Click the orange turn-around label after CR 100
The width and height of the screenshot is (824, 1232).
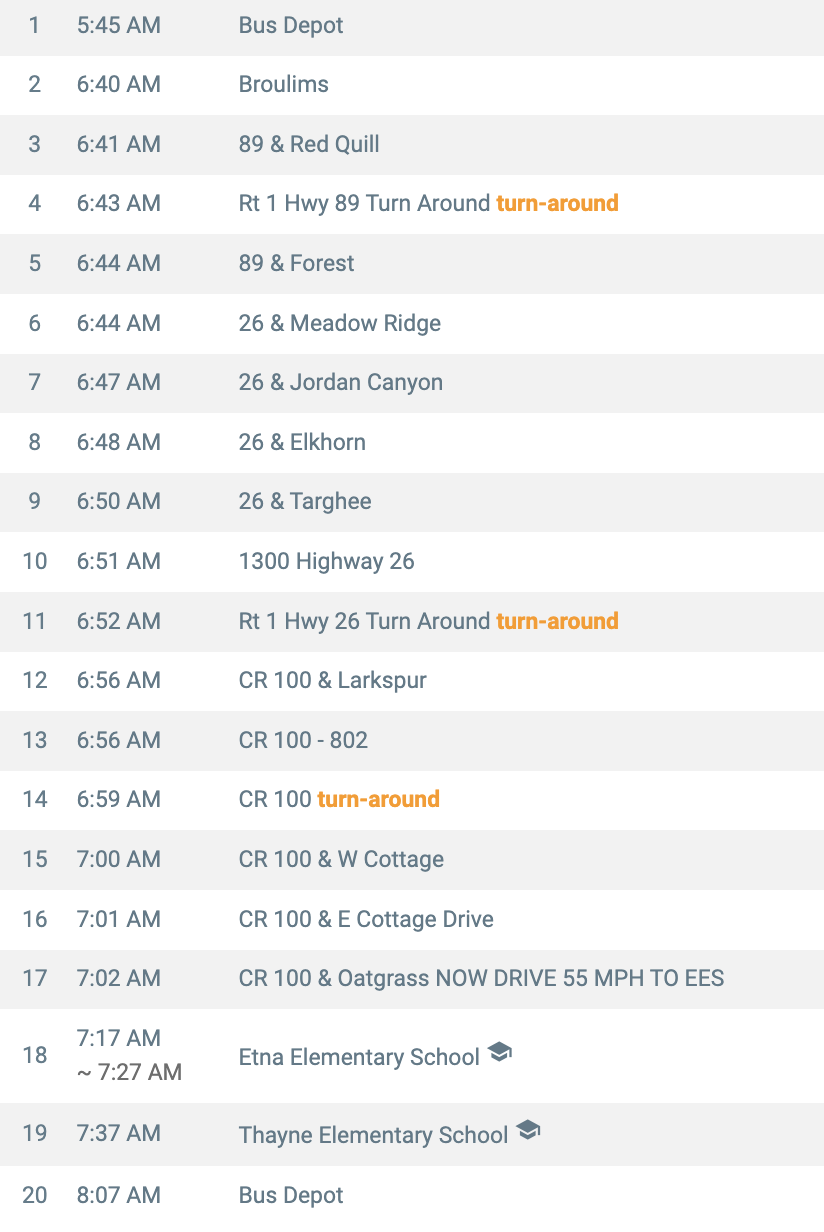click(x=378, y=799)
